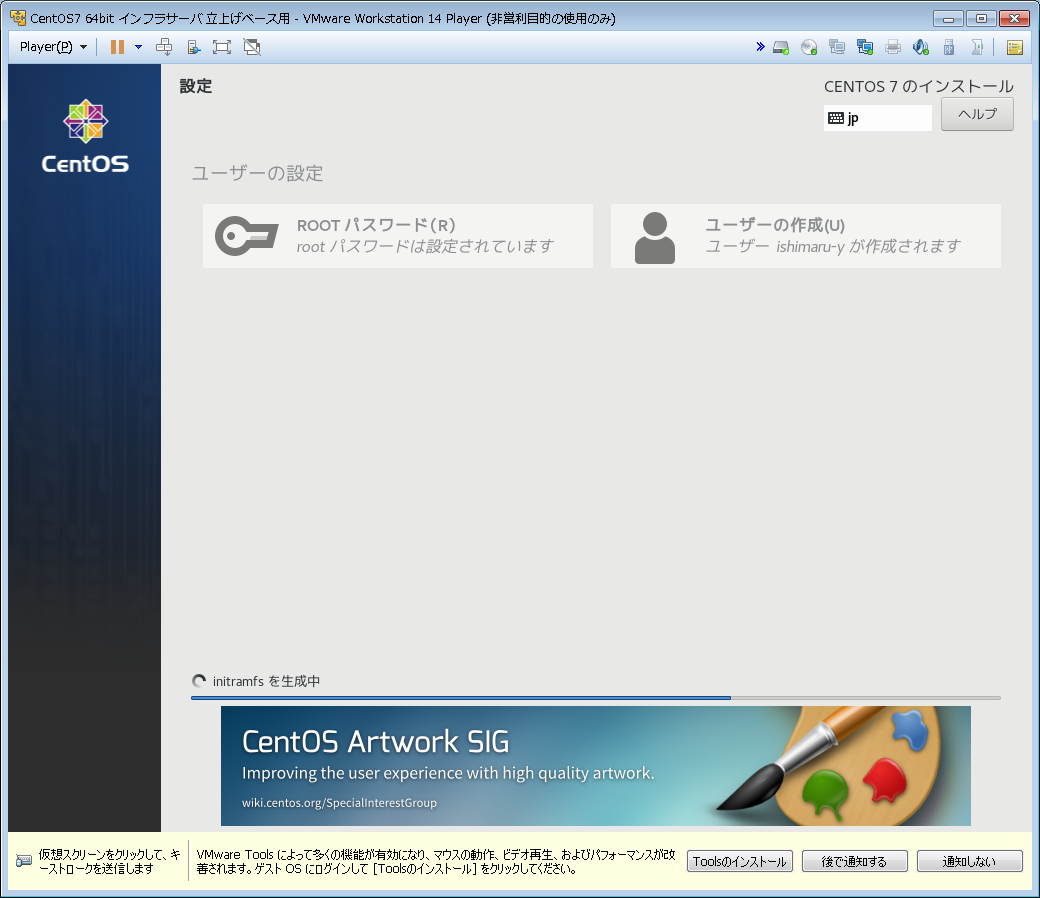Click the printer device icon
This screenshot has width=1040, height=898.
pos(893,47)
